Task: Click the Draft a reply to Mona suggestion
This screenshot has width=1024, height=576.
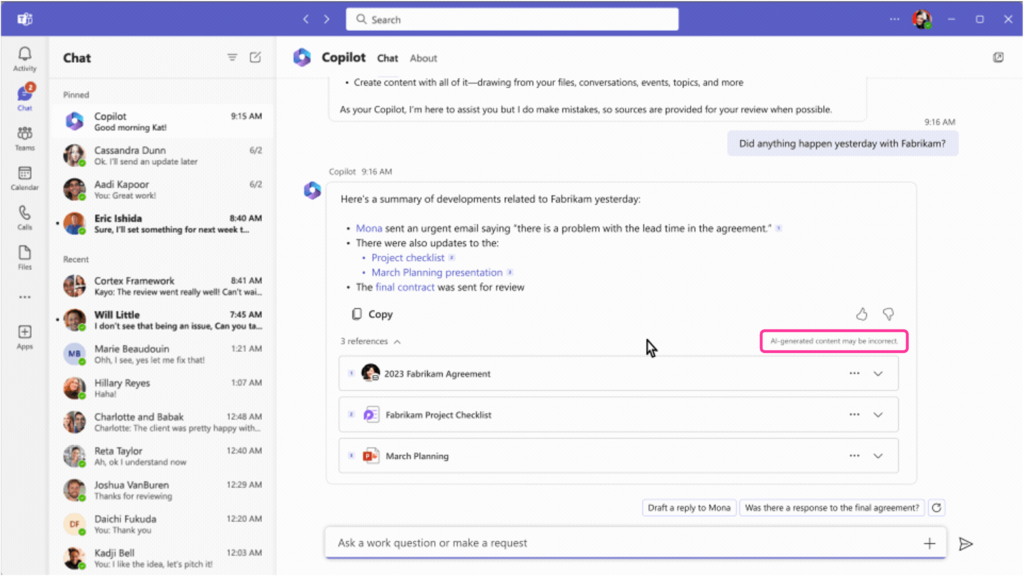Action: coord(688,507)
